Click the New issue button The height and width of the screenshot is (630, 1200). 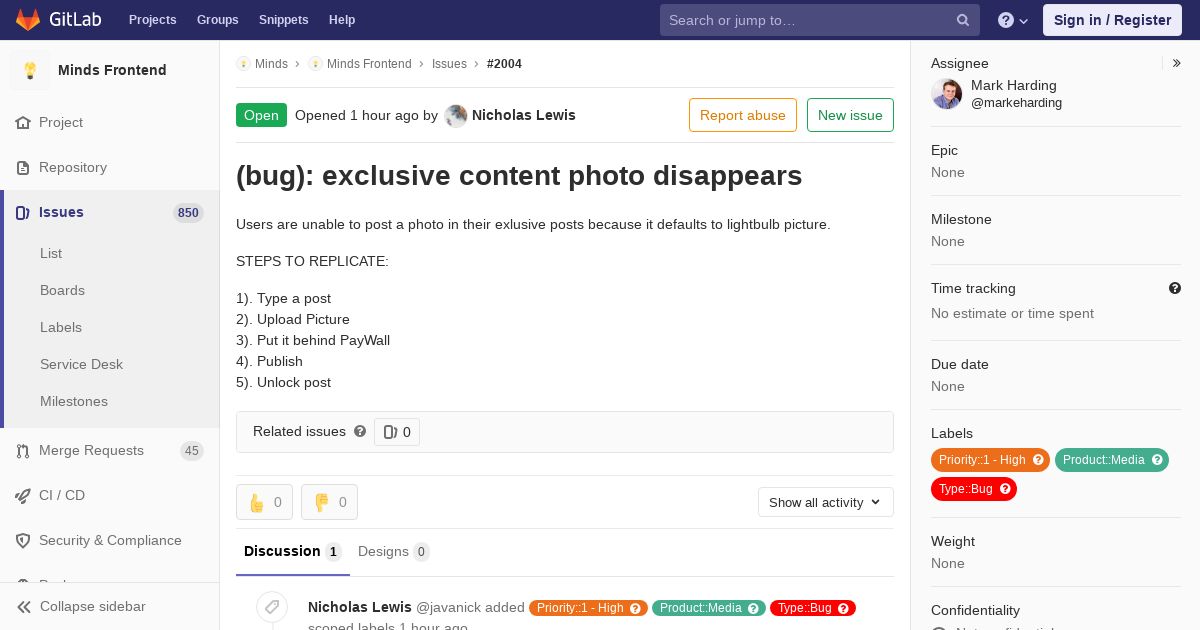850,115
